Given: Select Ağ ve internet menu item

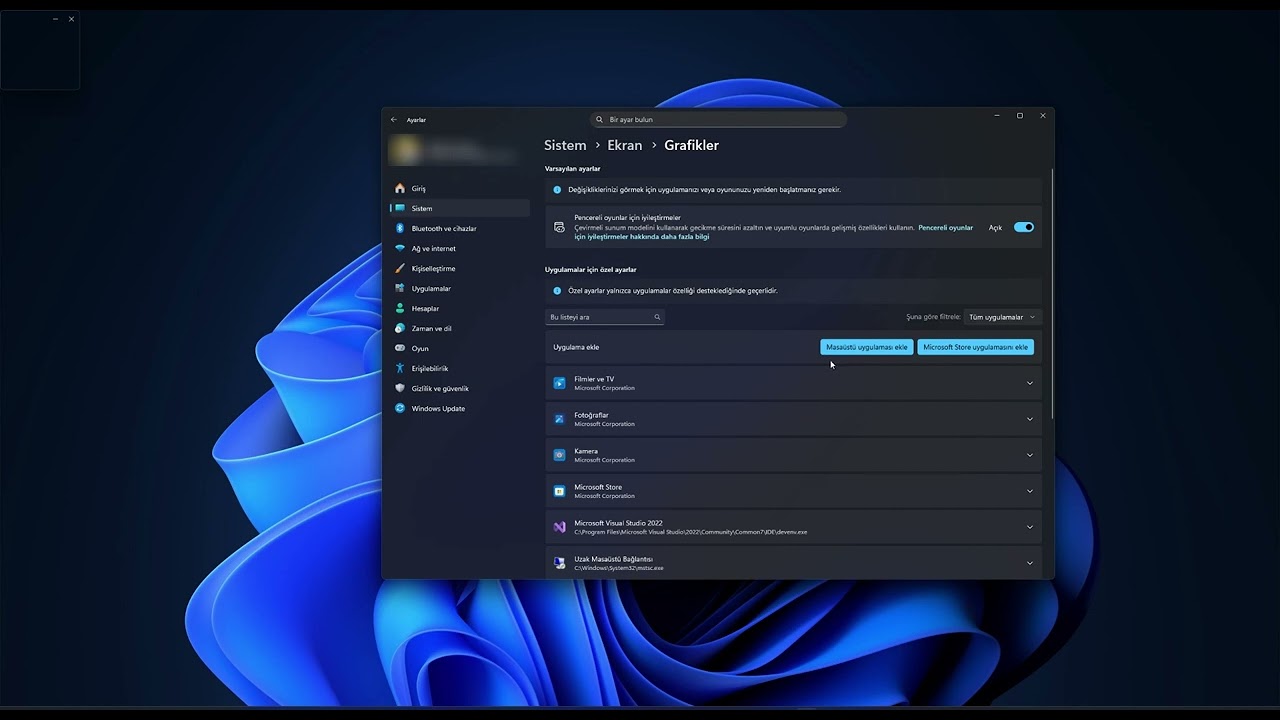Looking at the screenshot, I should pyautogui.click(x=460, y=248).
